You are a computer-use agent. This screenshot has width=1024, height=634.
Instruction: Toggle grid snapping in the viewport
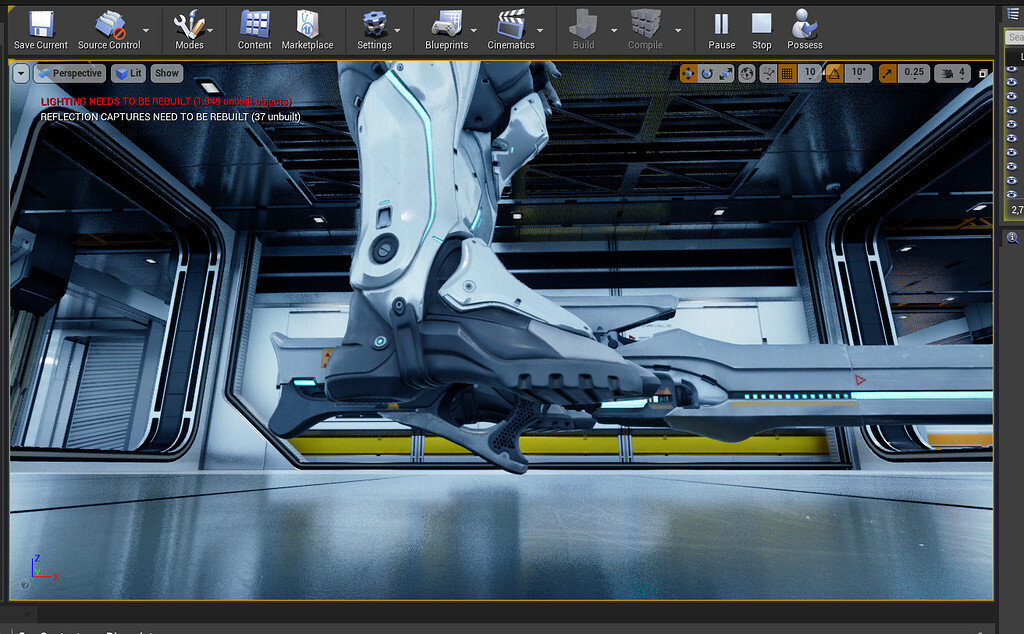(787, 73)
